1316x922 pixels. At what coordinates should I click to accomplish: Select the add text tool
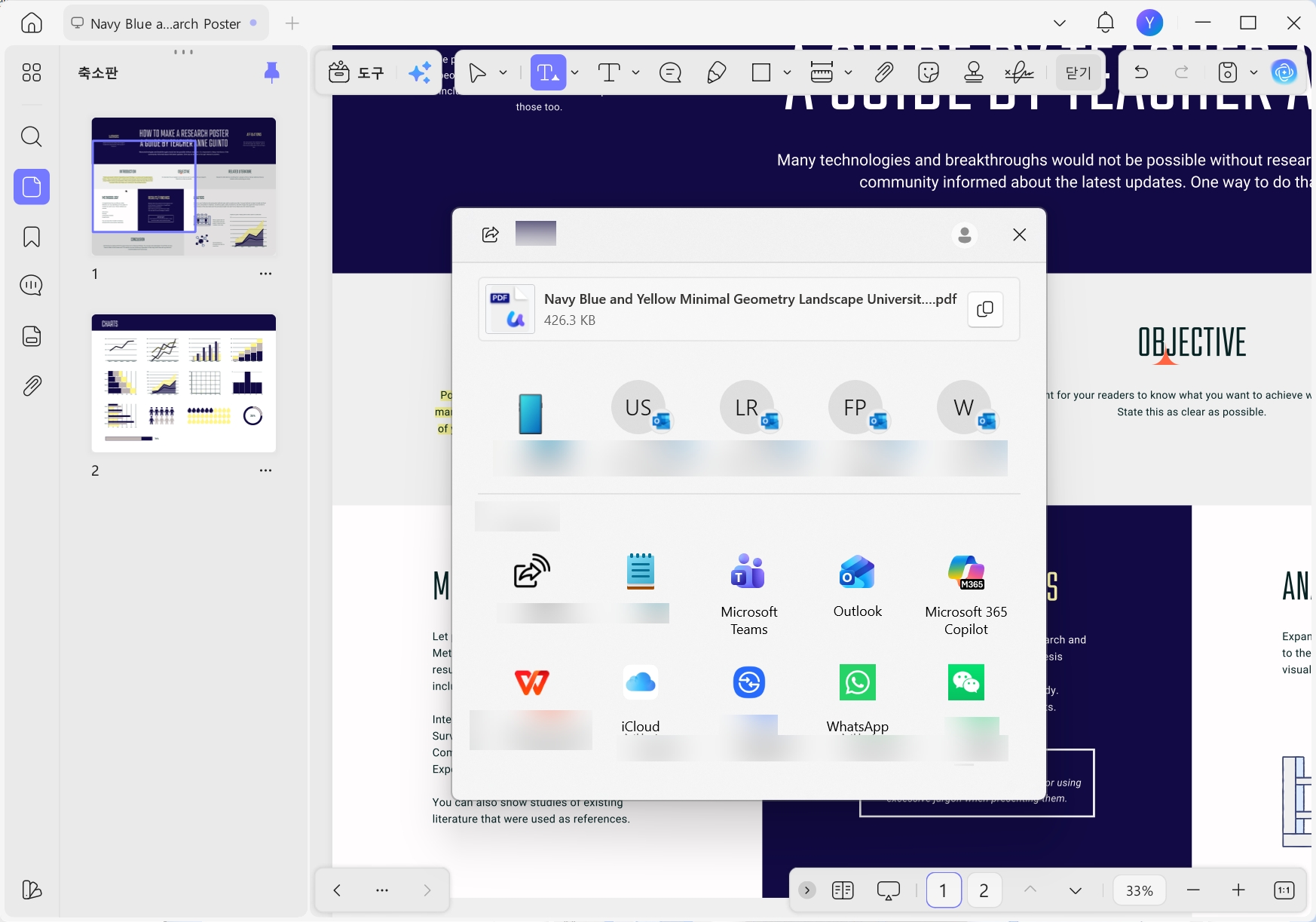[609, 72]
